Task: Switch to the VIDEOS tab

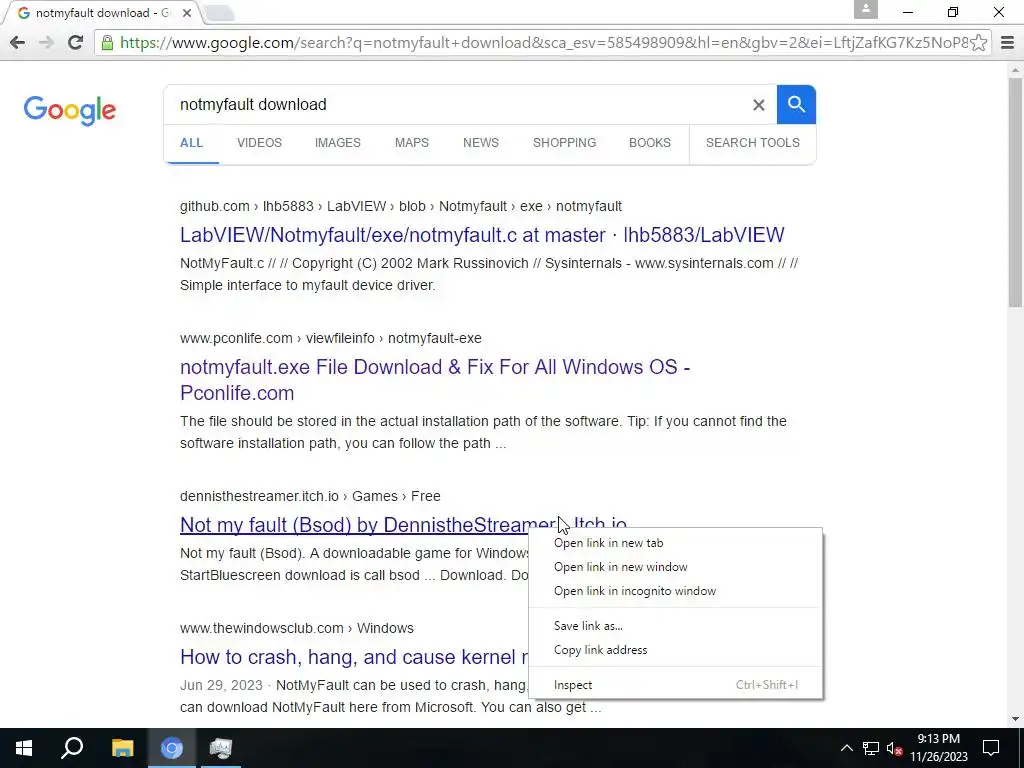Action: pos(259,142)
